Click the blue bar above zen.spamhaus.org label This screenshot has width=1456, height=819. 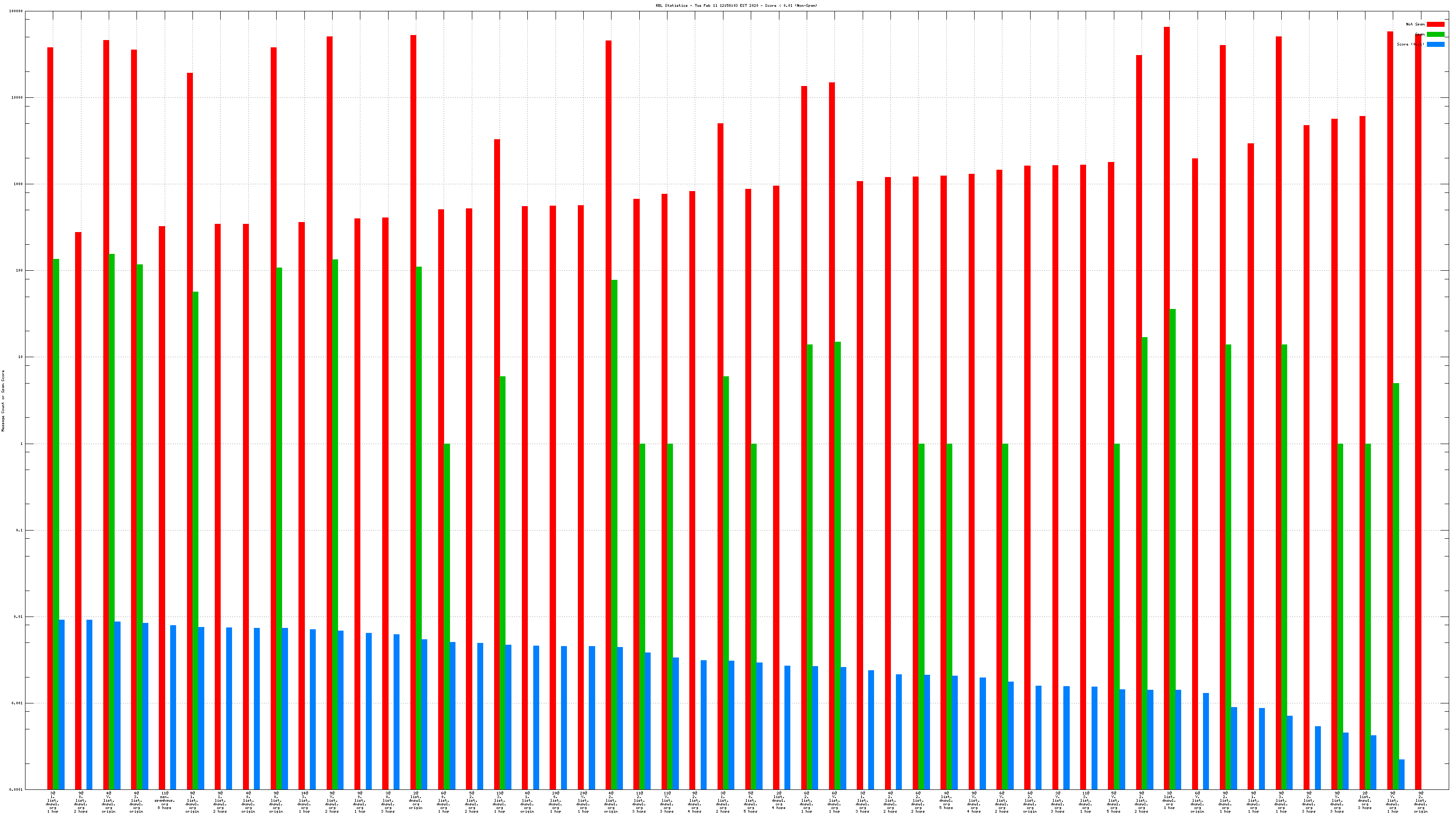click(x=173, y=707)
